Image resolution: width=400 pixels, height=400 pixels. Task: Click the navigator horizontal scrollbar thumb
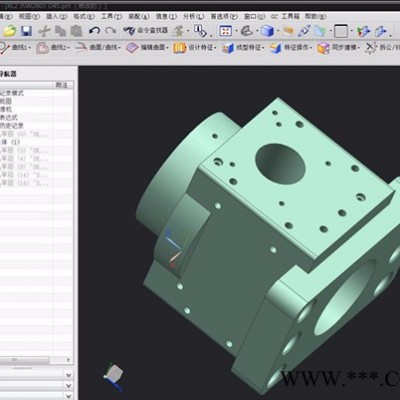point(24,360)
